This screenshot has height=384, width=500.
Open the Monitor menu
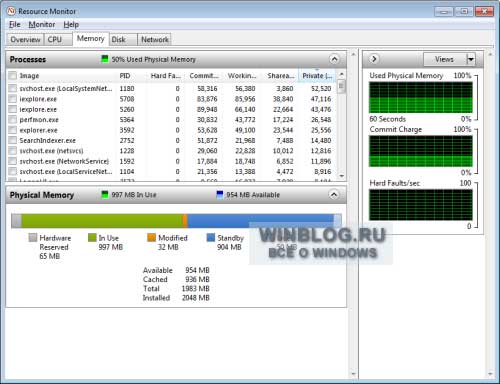pos(42,24)
